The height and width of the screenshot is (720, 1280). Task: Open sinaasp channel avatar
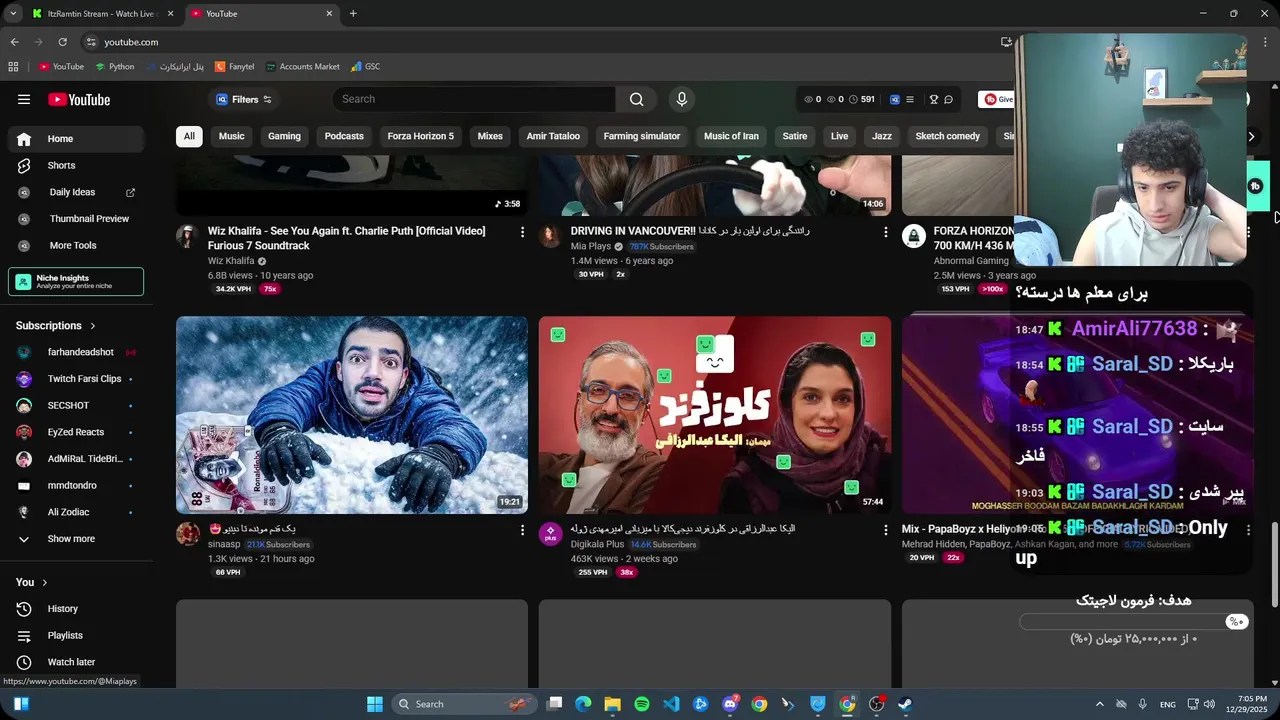(187, 534)
